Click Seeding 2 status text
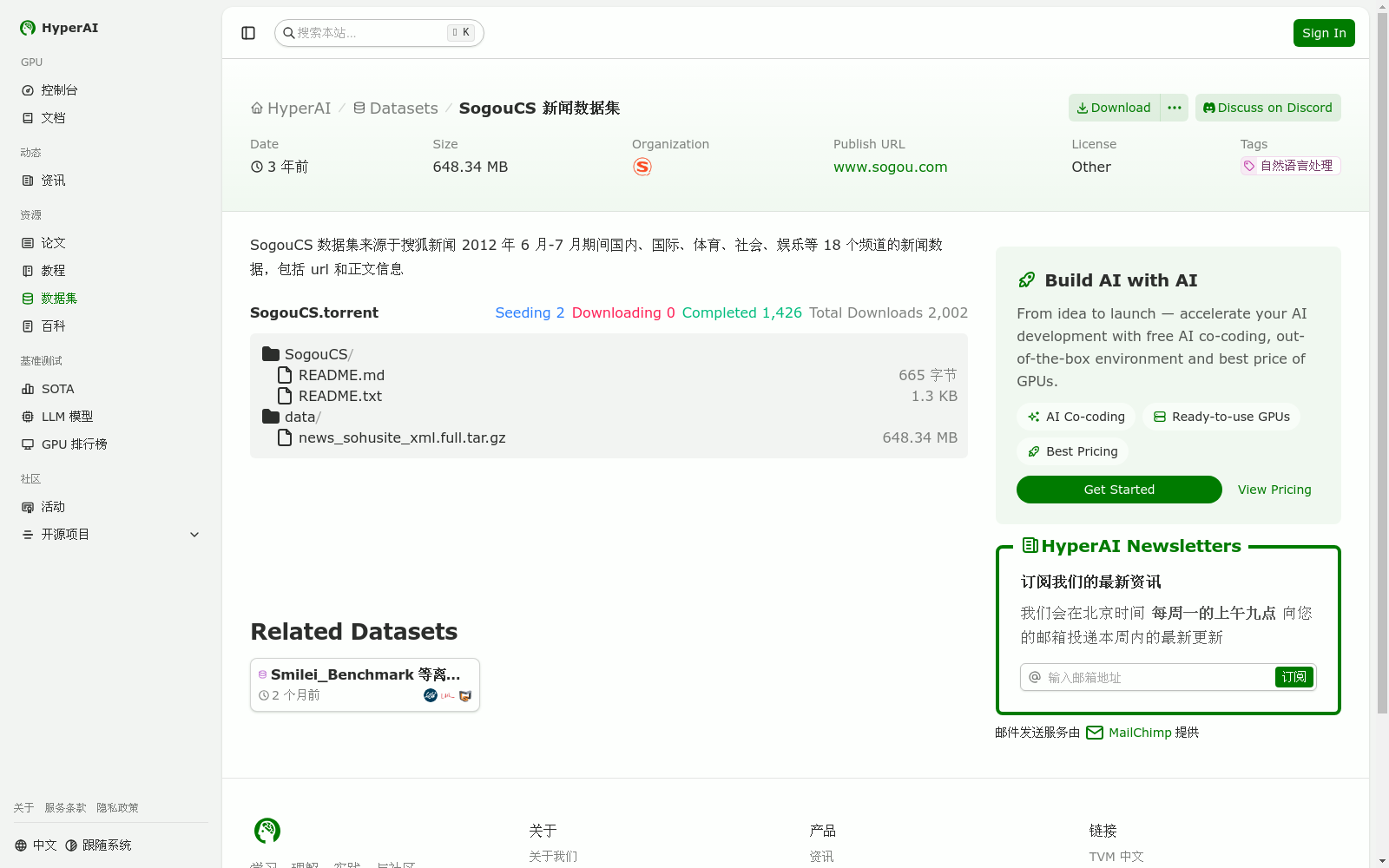The height and width of the screenshot is (868, 1389). coord(530,312)
